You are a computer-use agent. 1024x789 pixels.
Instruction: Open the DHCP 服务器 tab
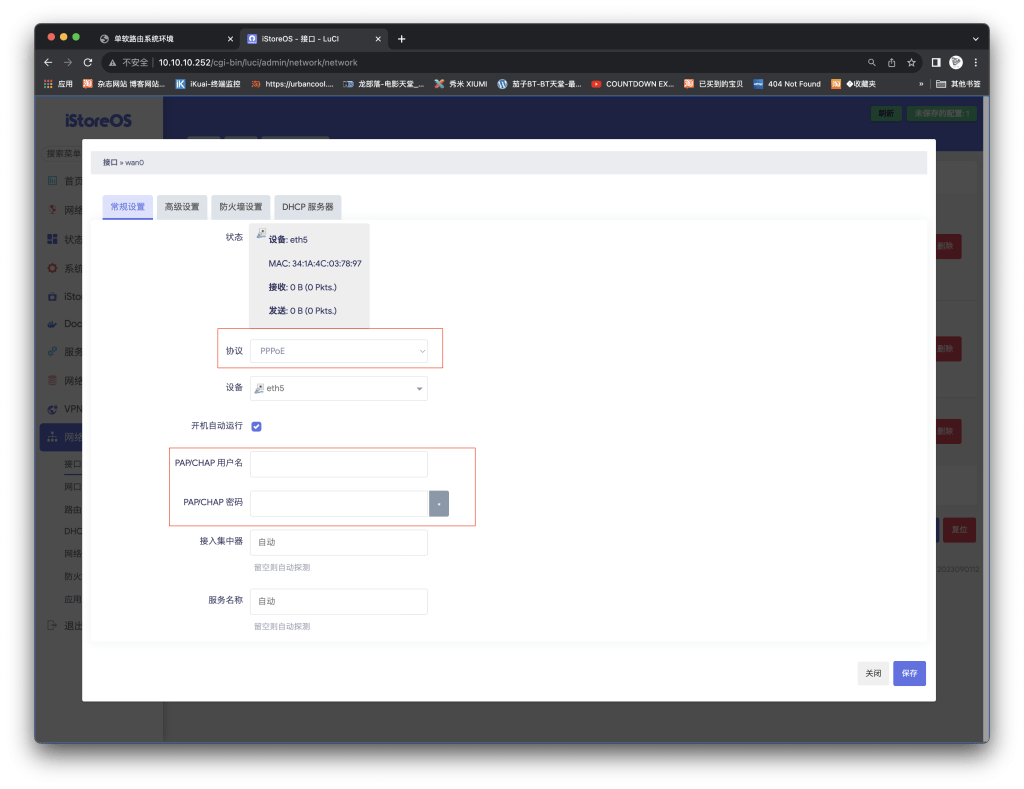[x=307, y=207]
